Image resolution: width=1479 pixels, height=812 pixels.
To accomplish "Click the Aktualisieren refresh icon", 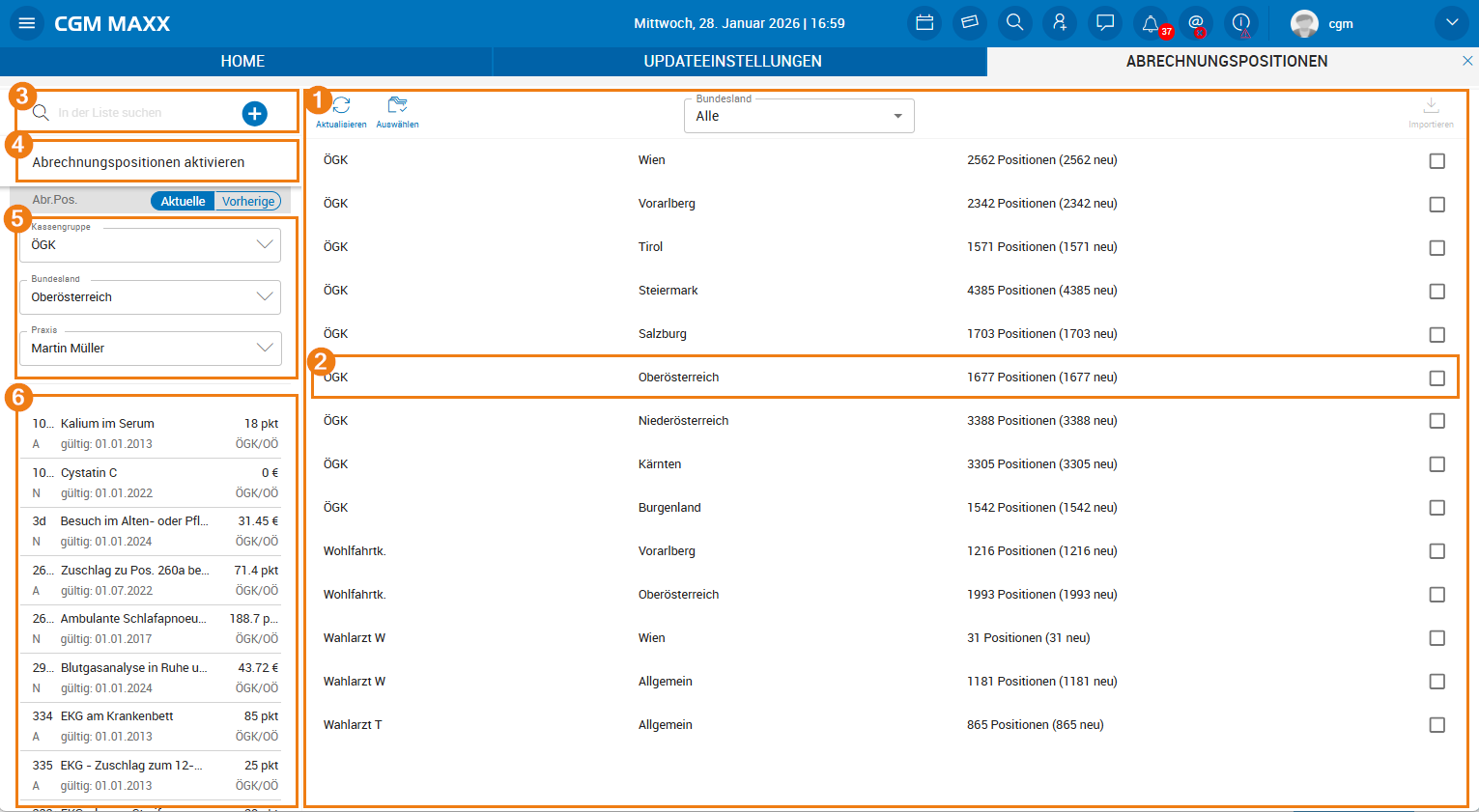I will click(341, 106).
